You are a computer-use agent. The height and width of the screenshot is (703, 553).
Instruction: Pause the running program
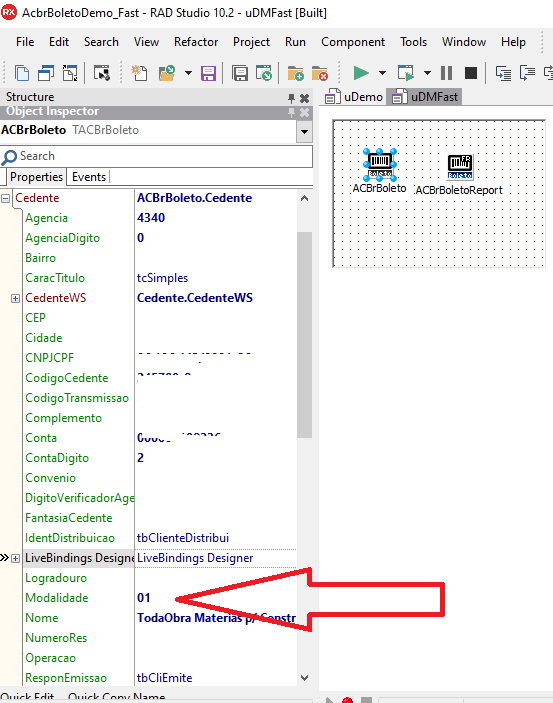(x=446, y=73)
